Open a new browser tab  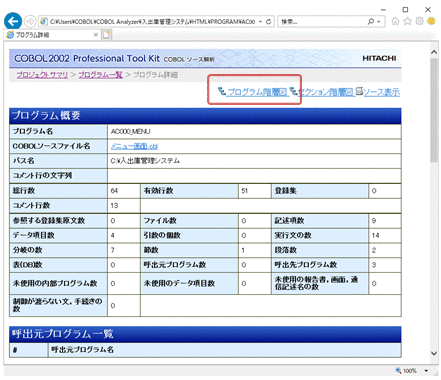[106, 34]
